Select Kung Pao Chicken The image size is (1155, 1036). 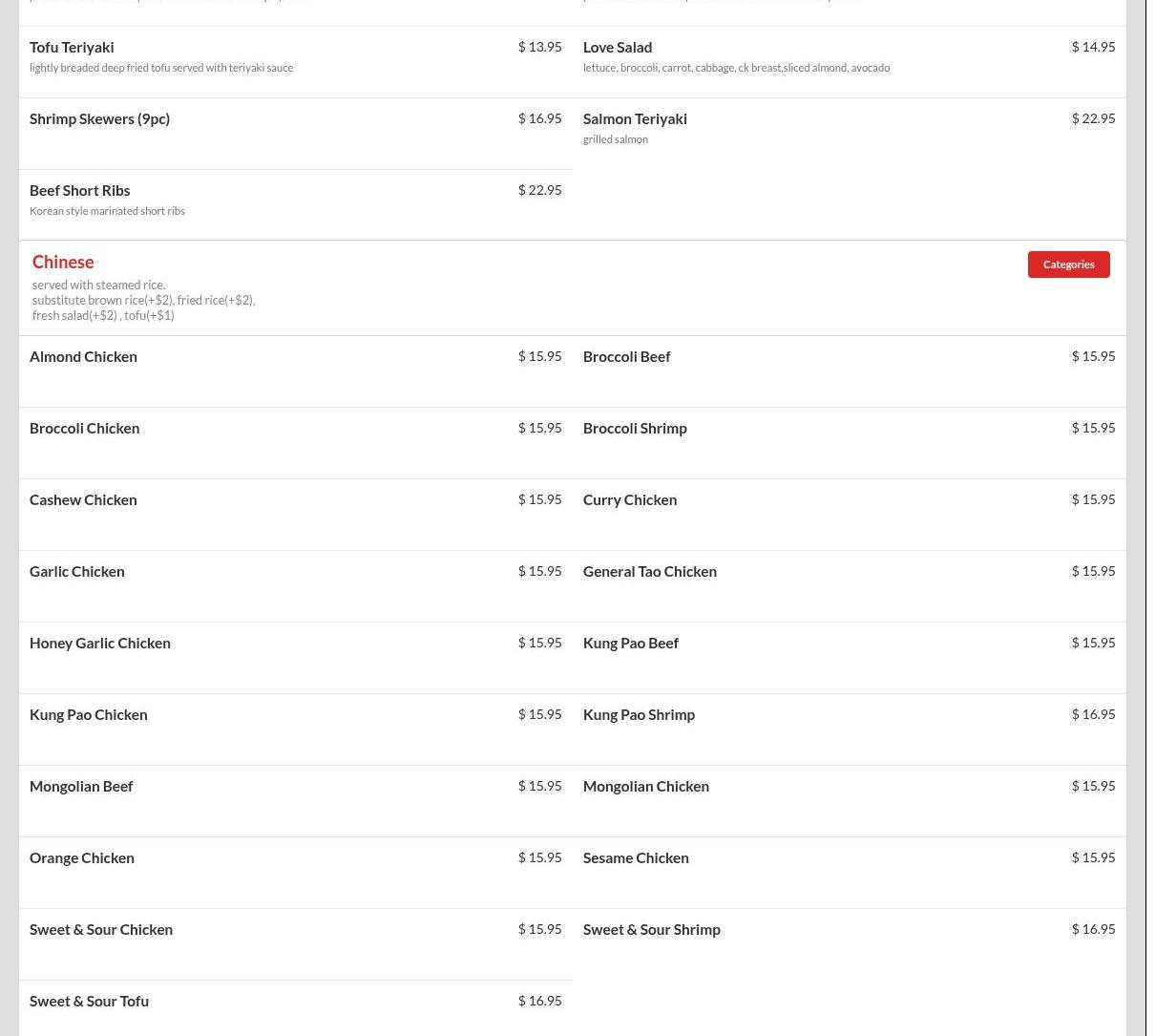[88, 714]
